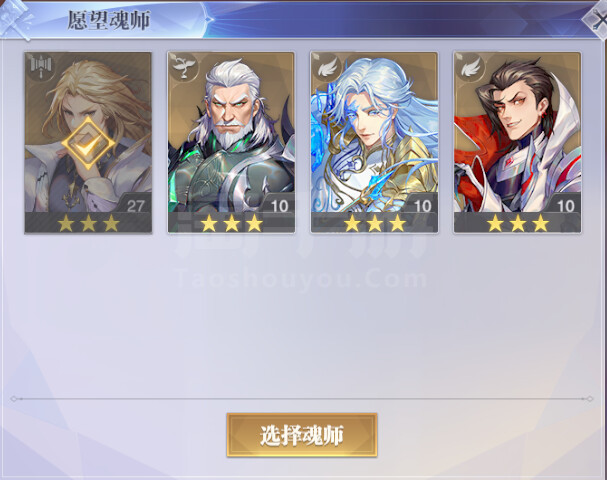Click level 27 badge on blonde hero

point(135,206)
